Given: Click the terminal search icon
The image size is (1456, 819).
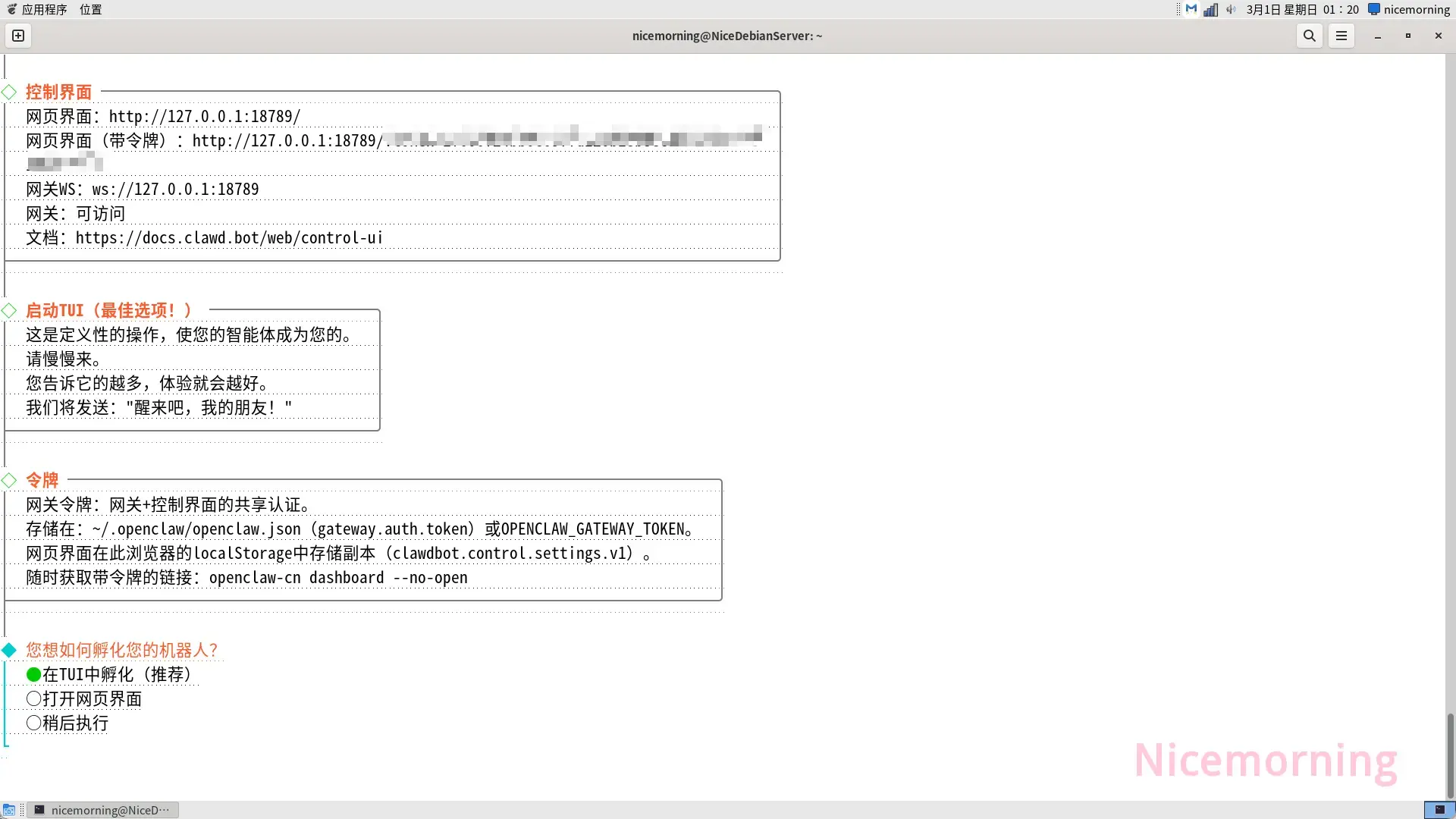Looking at the screenshot, I should point(1309,36).
